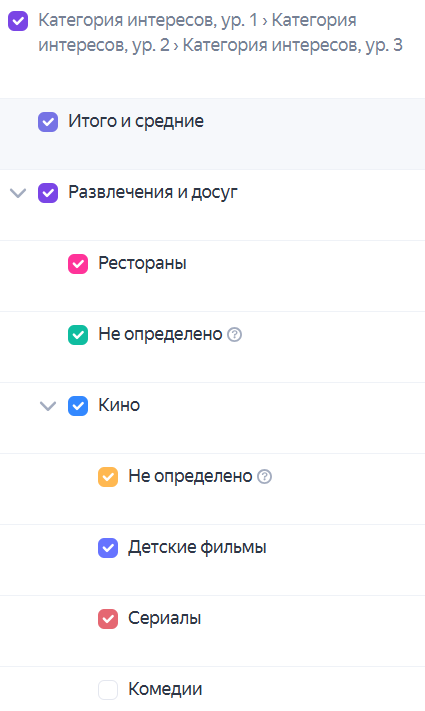Click the Категория интересов column header text
Viewport: 425px width, 711px height.
(x=220, y=33)
